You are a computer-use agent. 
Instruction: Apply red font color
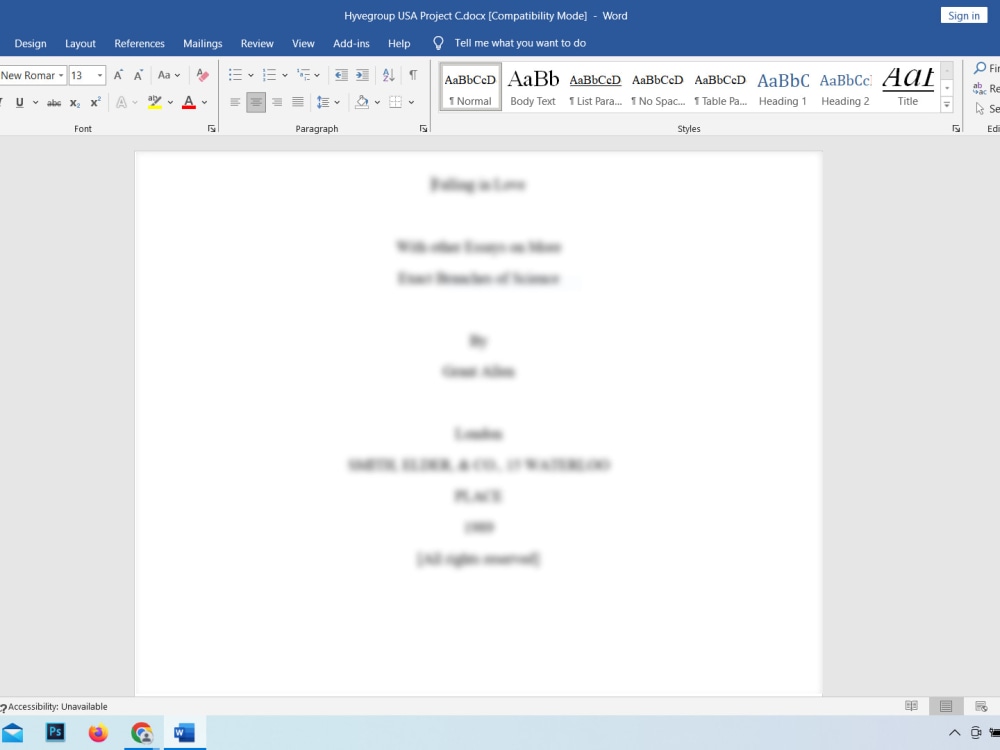click(189, 102)
